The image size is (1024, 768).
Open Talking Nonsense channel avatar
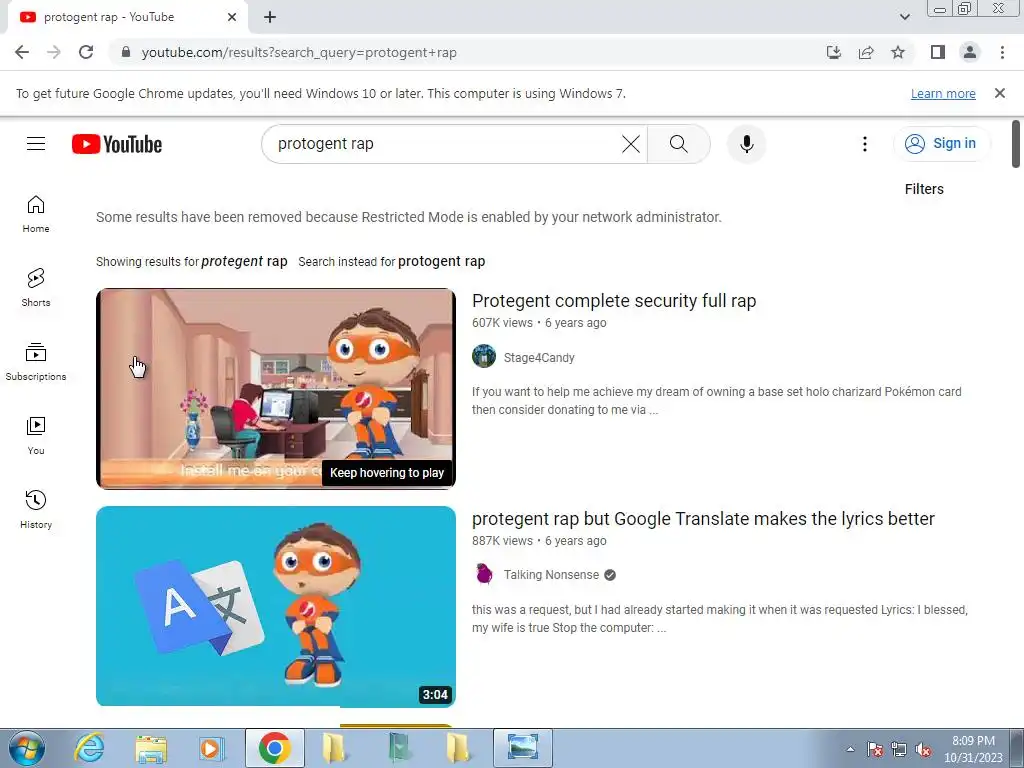(x=484, y=574)
